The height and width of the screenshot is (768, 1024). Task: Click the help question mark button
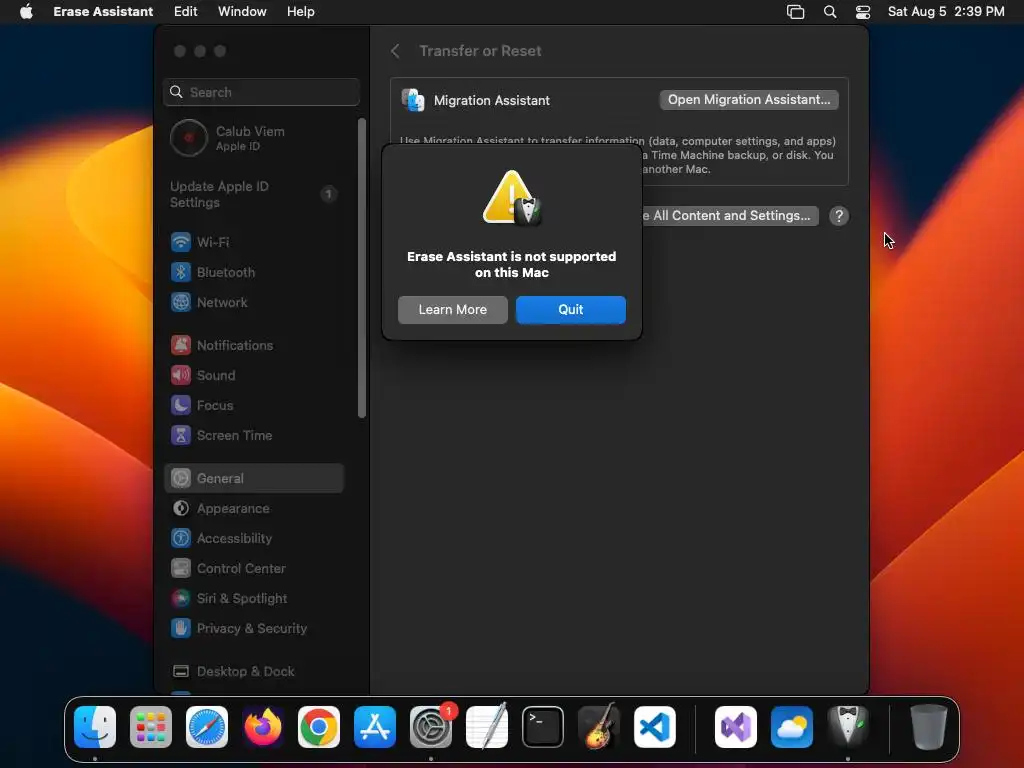coord(839,216)
